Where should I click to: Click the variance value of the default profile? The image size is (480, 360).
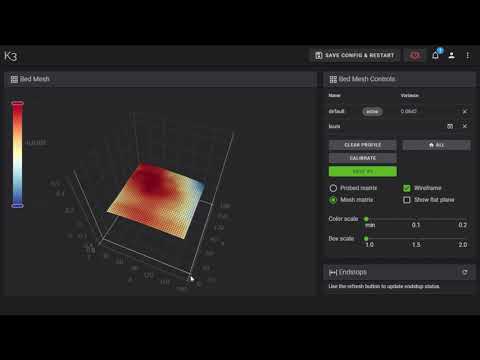pyautogui.click(x=408, y=111)
